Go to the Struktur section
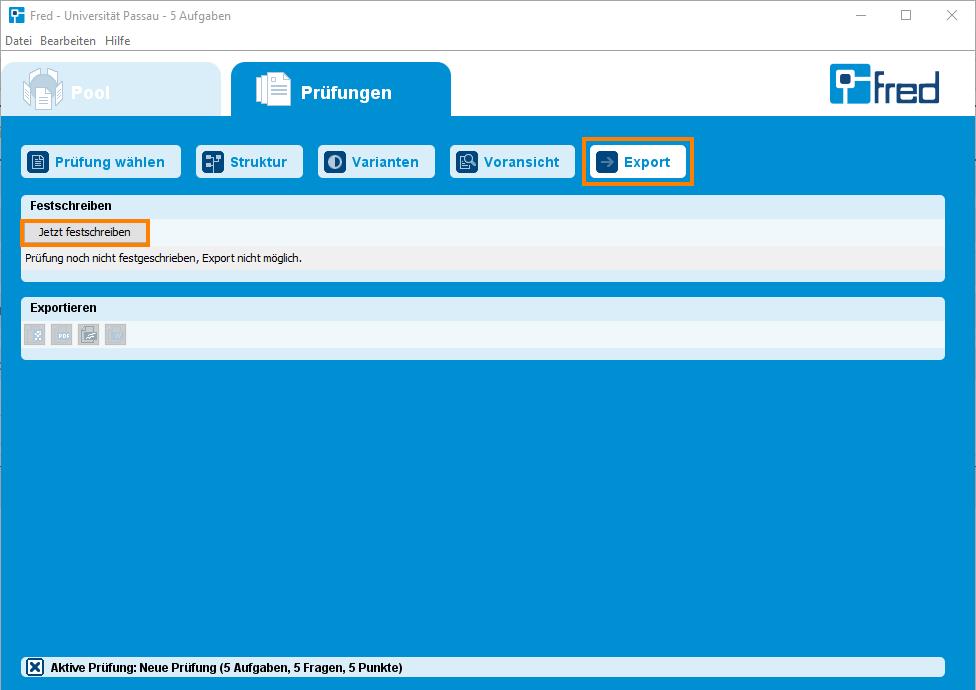The width and height of the screenshot is (976, 690). (x=250, y=162)
